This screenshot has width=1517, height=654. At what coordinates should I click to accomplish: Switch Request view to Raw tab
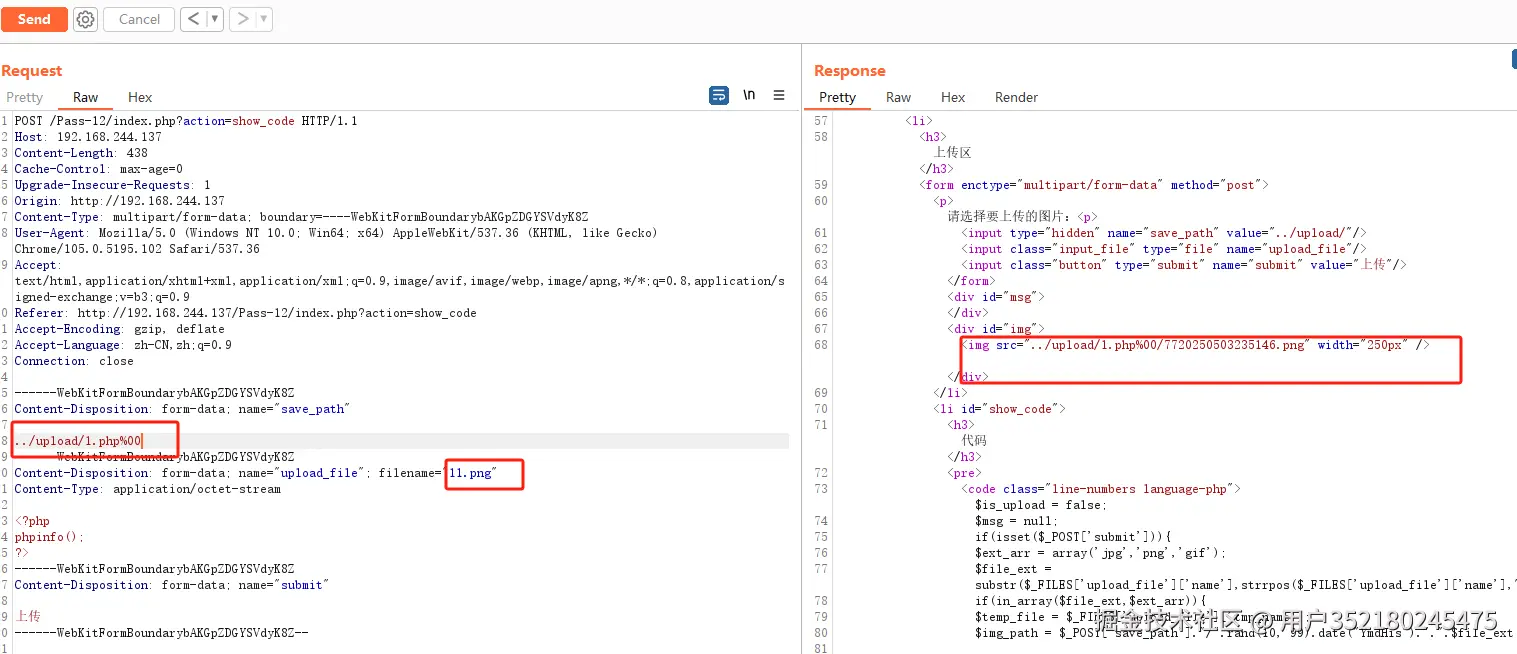(x=86, y=97)
